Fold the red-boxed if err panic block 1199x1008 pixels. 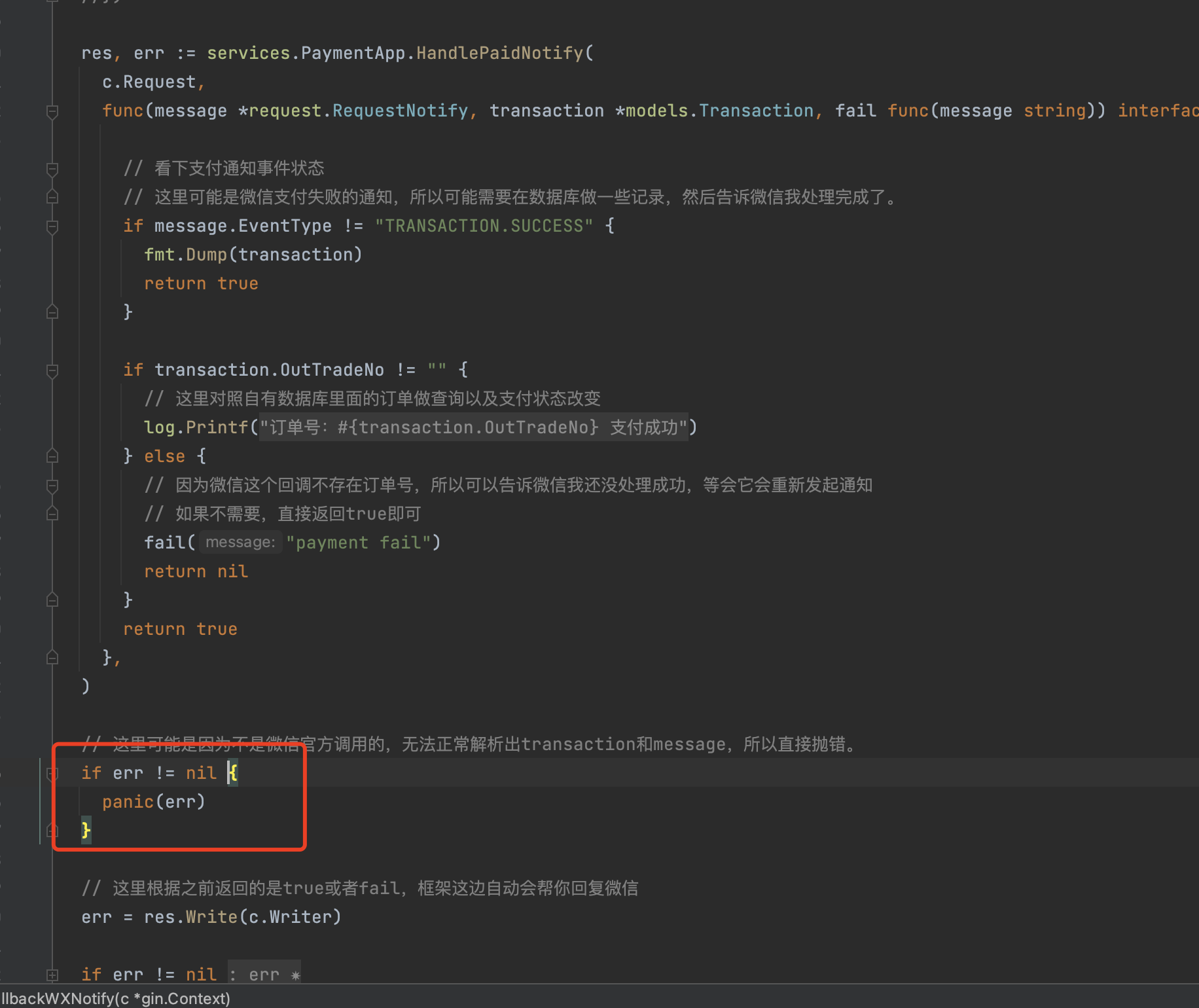pyautogui.click(x=52, y=774)
